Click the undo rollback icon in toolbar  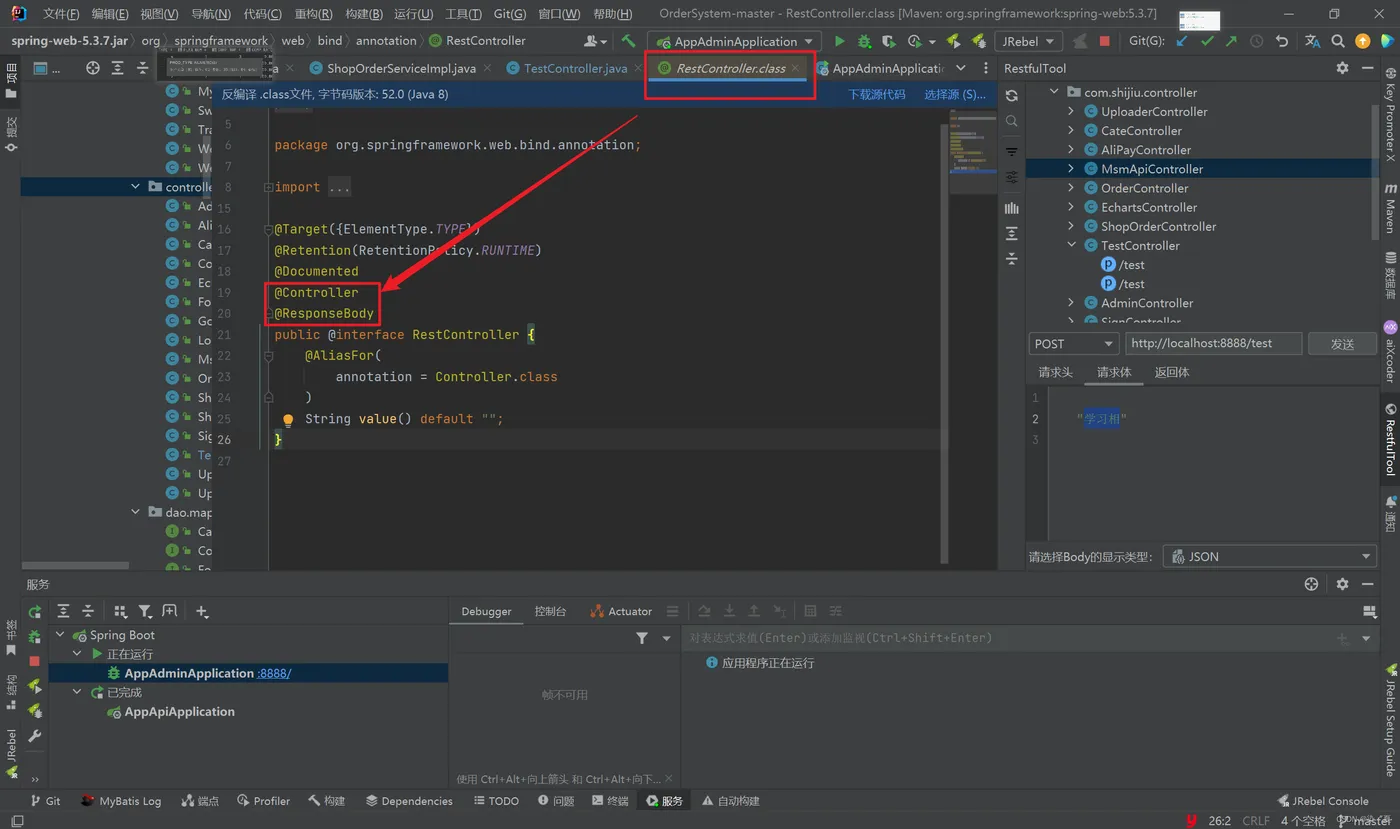[1282, 41]
